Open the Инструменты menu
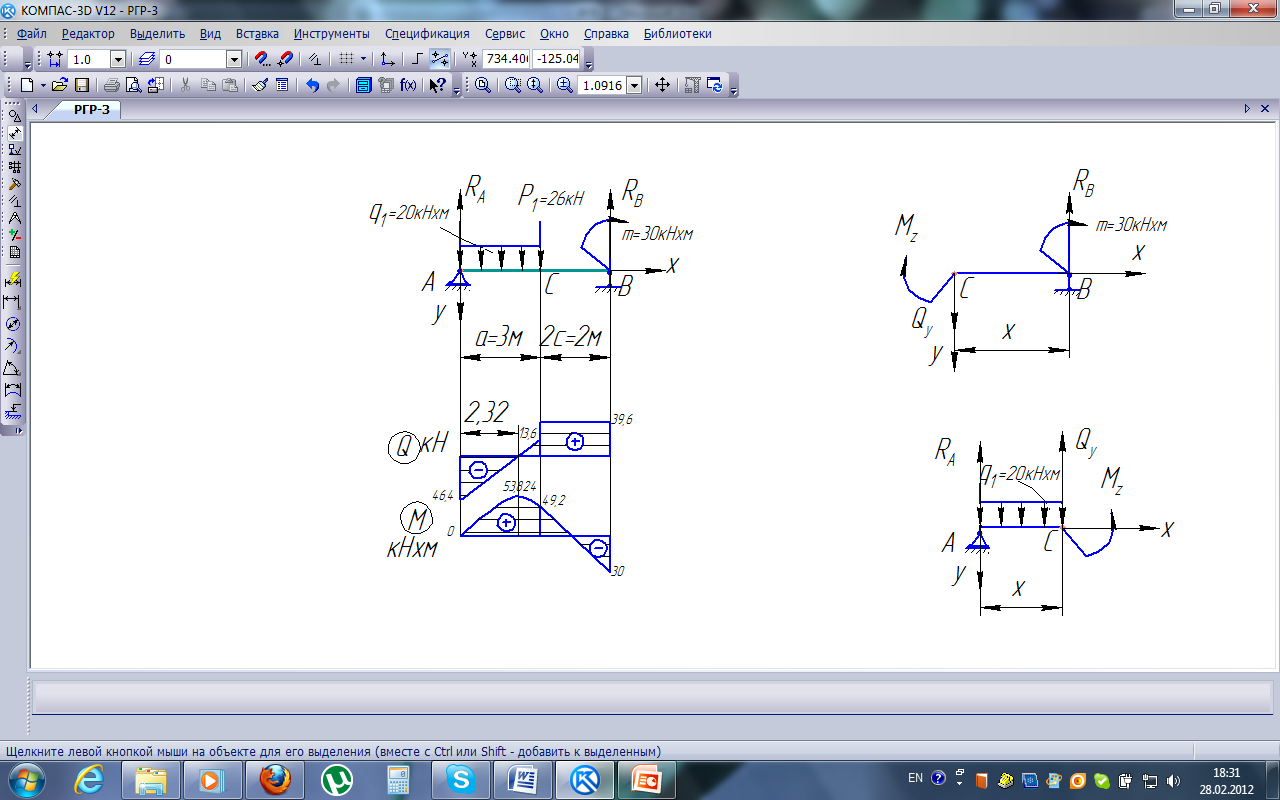Viewport: 1280px width, 800px height. pyautogui.click(x=332, y=33)
